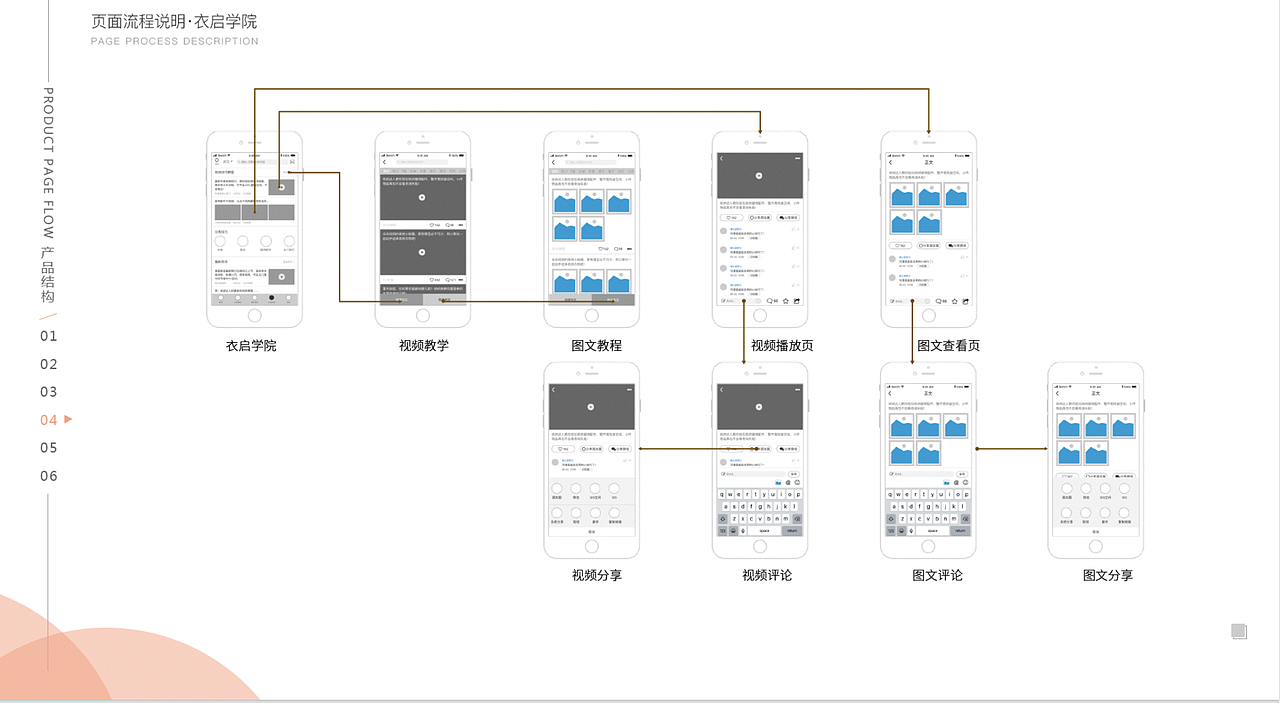Tap the space key in 图文评论 keyboard
The width and height of the screenshot is (1280, 703).
coord(933,530)
